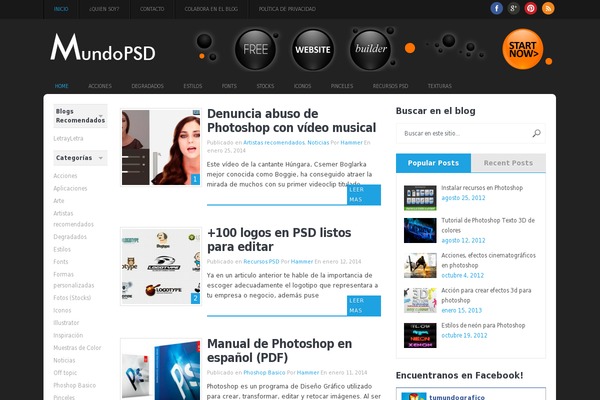Image resolution: width=600 pixels, height=400 pixels.
Task: Open +100 logos en PSD article title
Action: 279,239
